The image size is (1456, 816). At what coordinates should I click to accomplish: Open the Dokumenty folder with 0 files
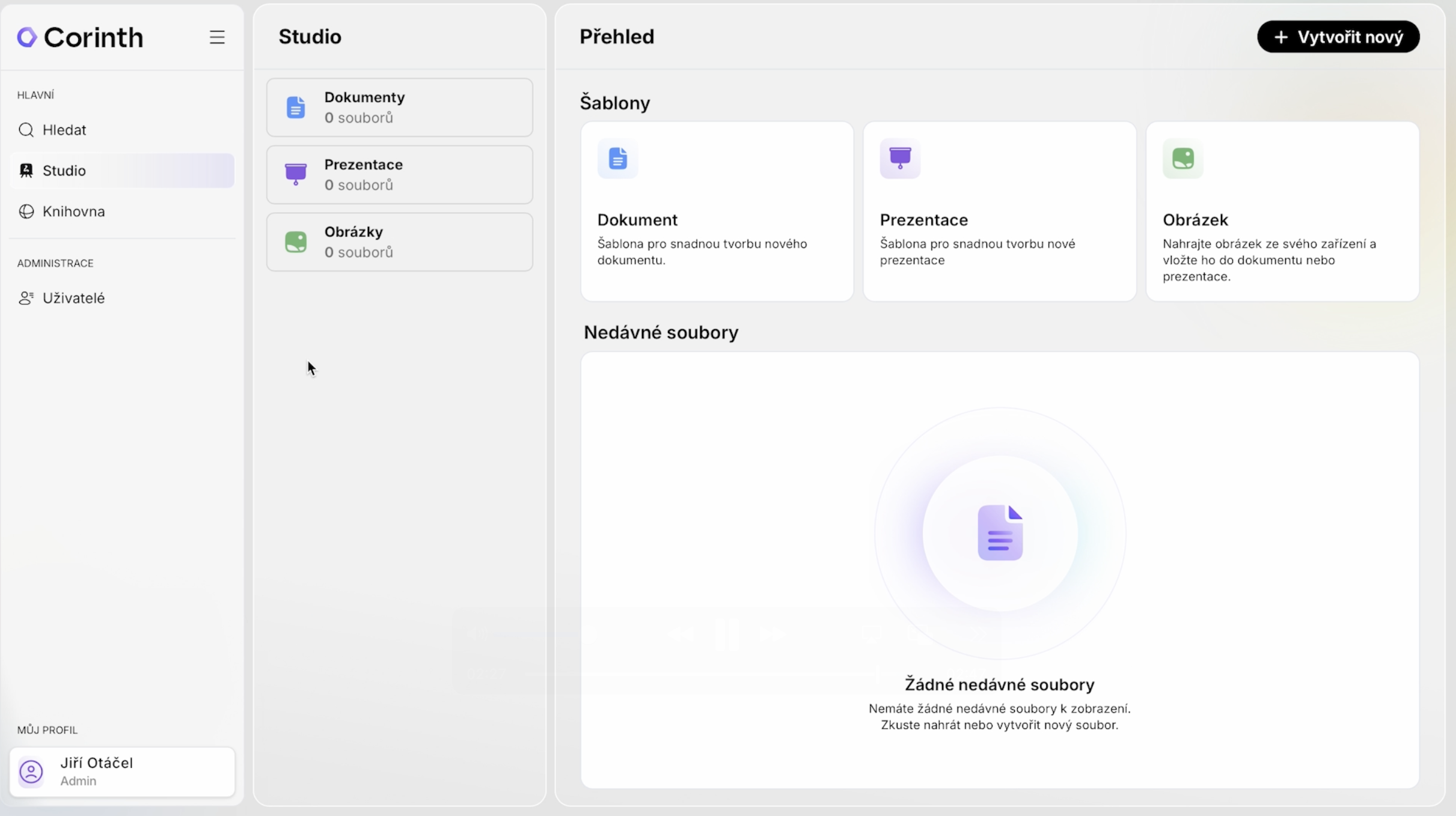[x=399, y=108]
